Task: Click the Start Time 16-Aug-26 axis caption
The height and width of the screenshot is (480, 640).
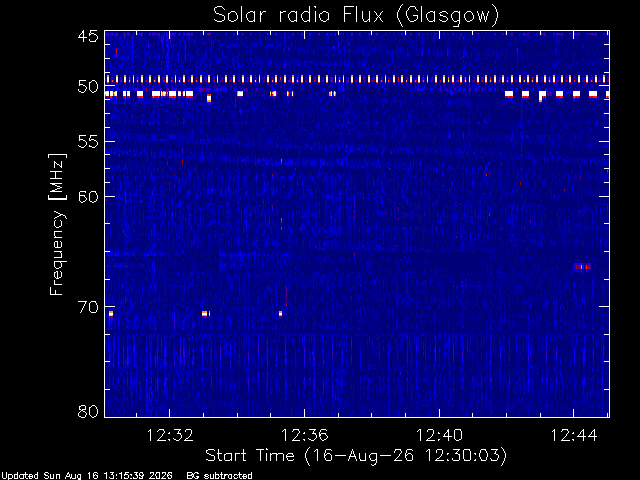Action: [x=356, y=456]
